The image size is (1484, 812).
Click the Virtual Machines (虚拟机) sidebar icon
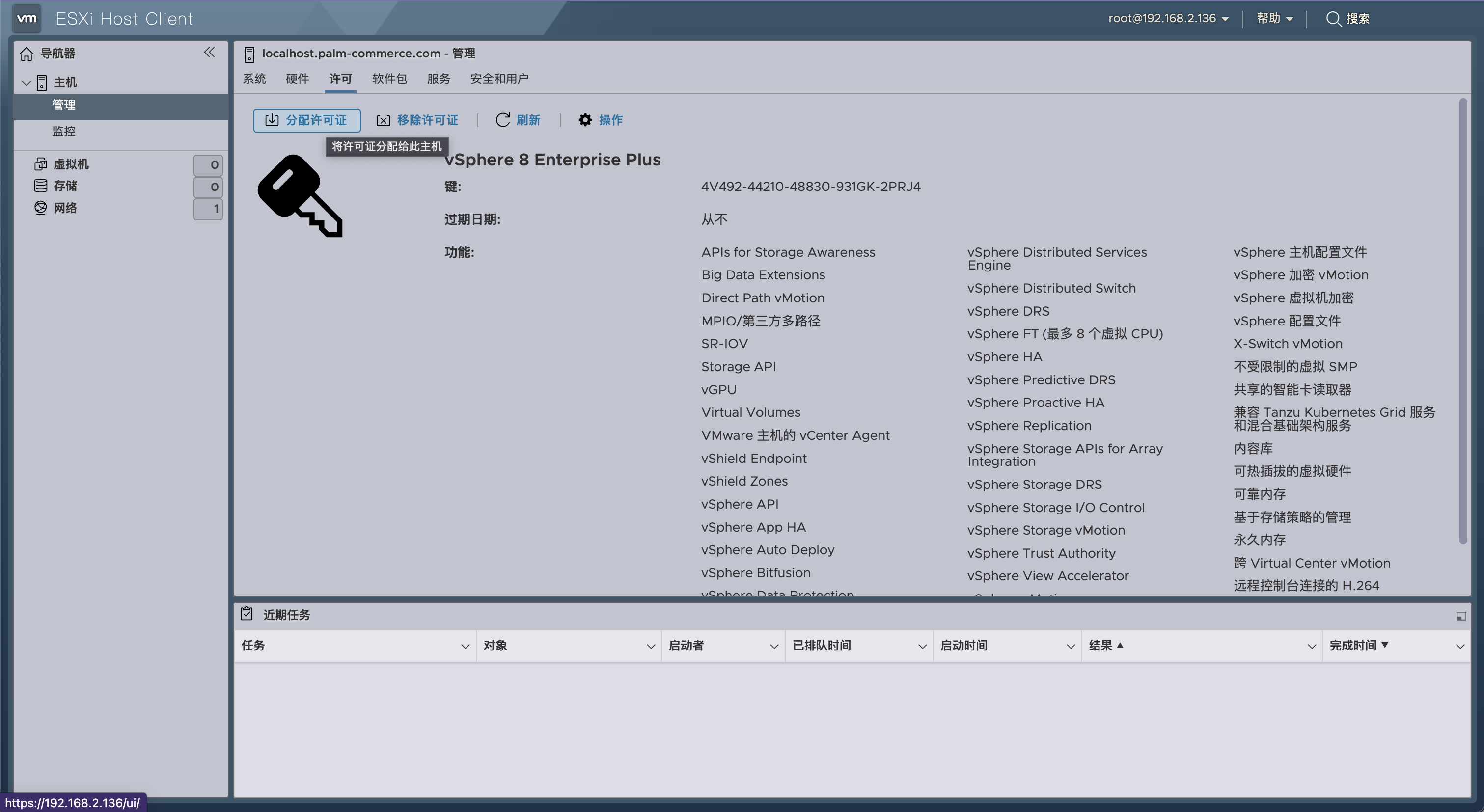click(40, 164)
